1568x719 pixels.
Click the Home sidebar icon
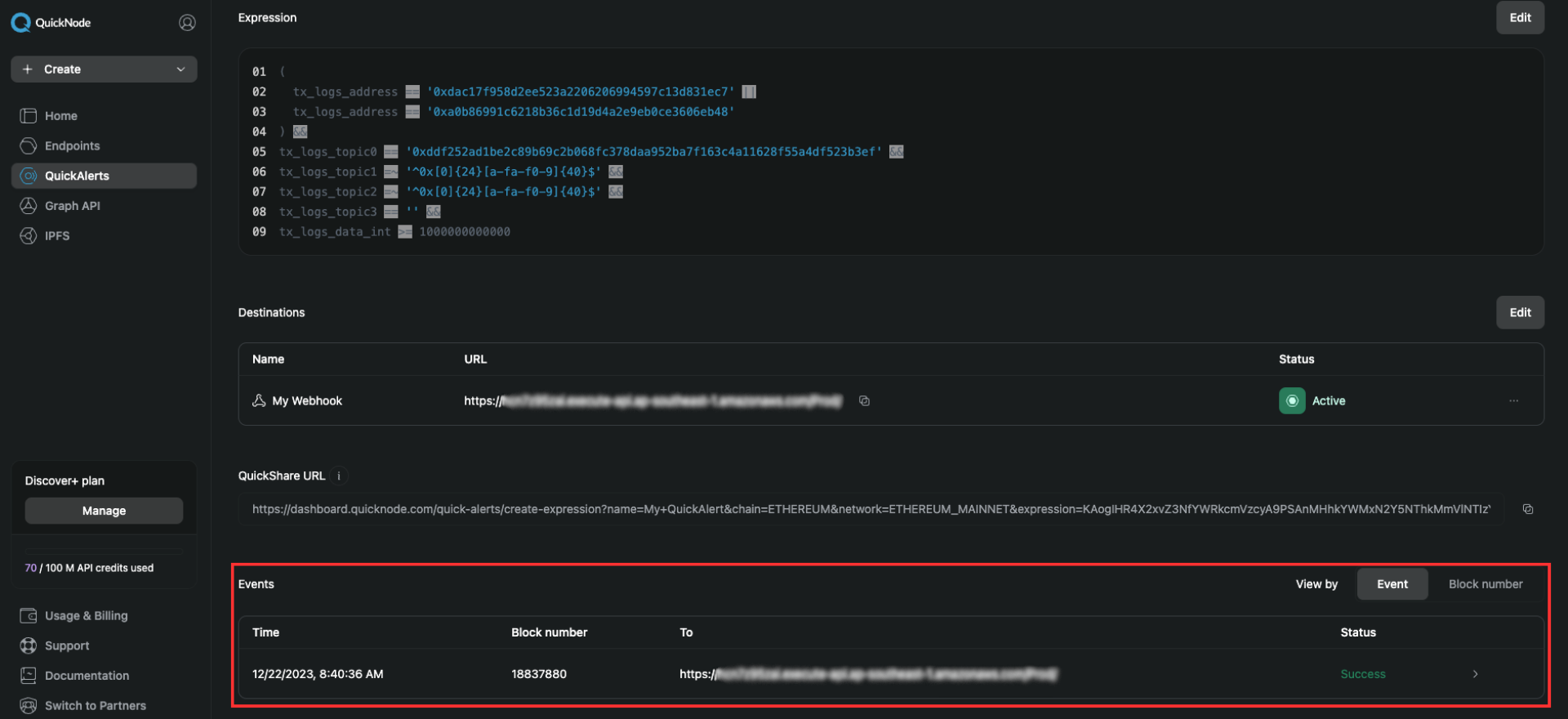(x=29, y=116)
